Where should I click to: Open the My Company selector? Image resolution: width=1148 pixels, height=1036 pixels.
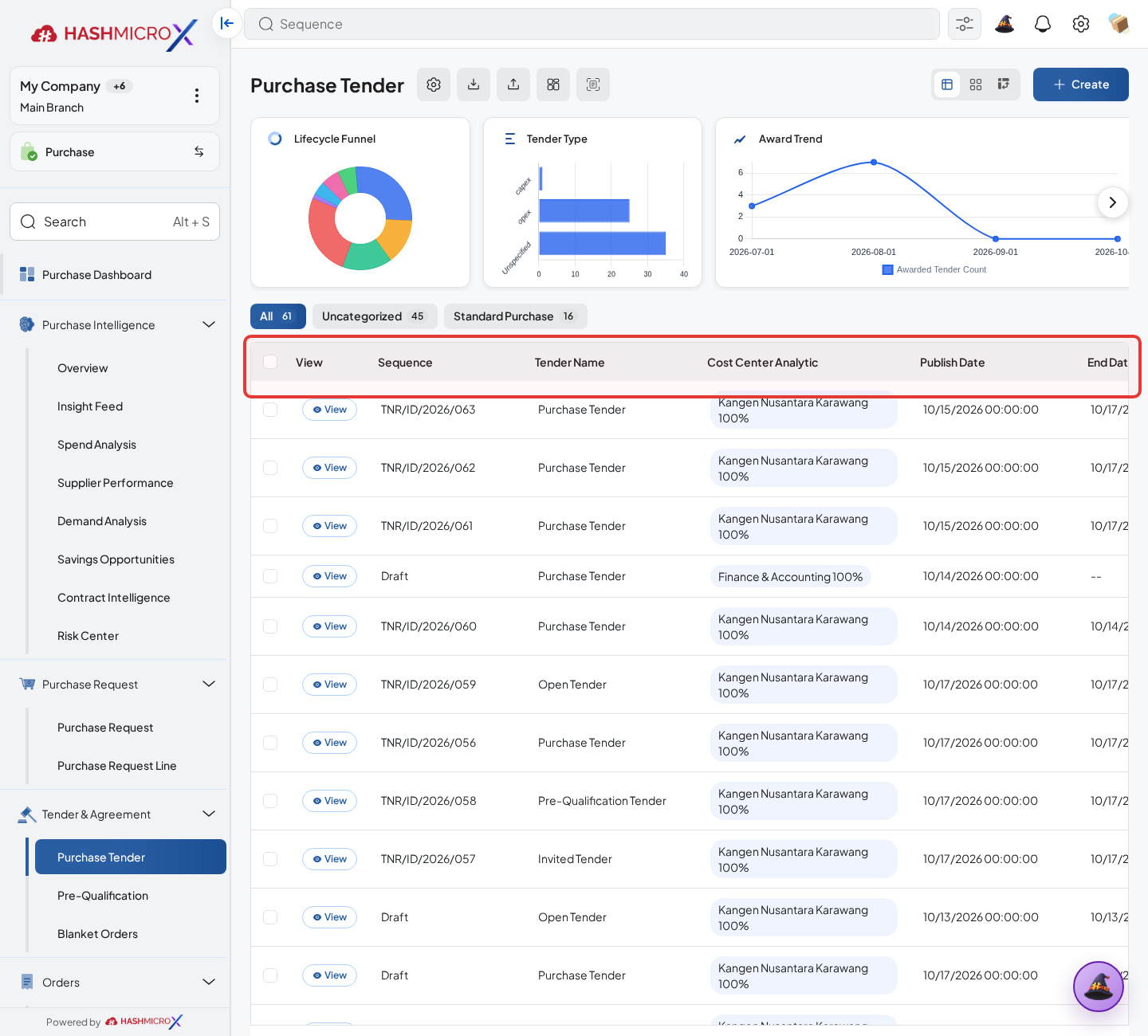[x=115, y=96]
